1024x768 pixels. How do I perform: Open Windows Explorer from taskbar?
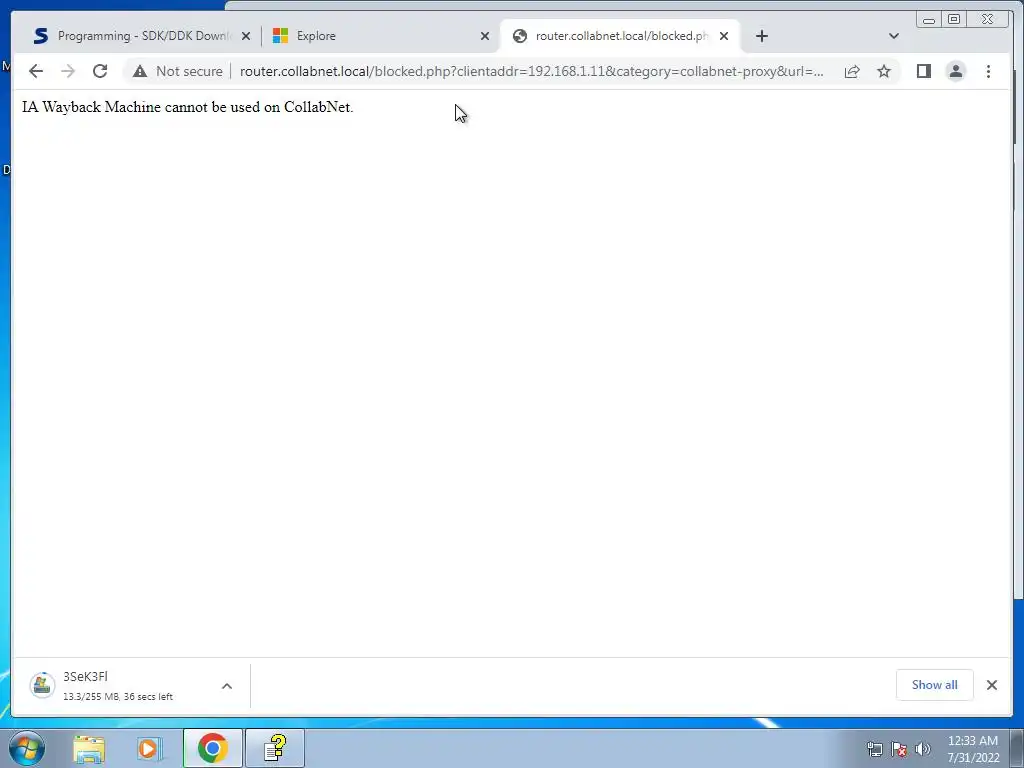[x=89, y=748]
